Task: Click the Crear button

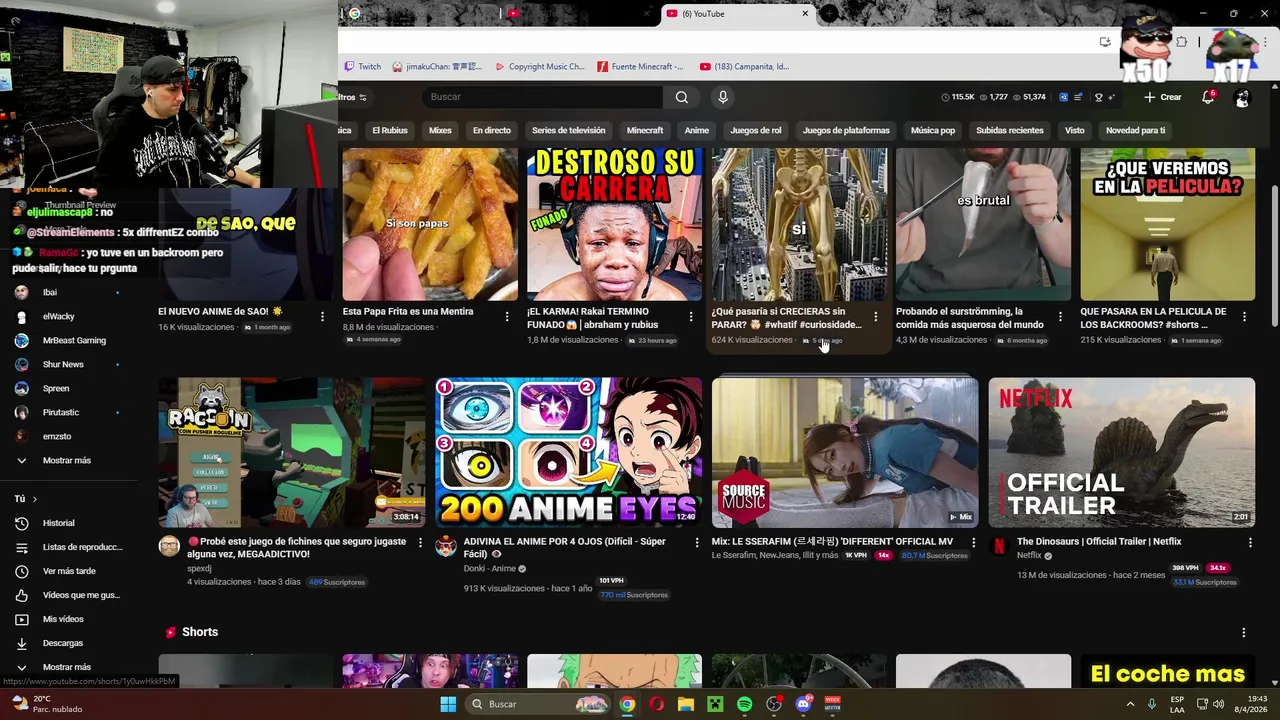Action: coord(1163,97)
